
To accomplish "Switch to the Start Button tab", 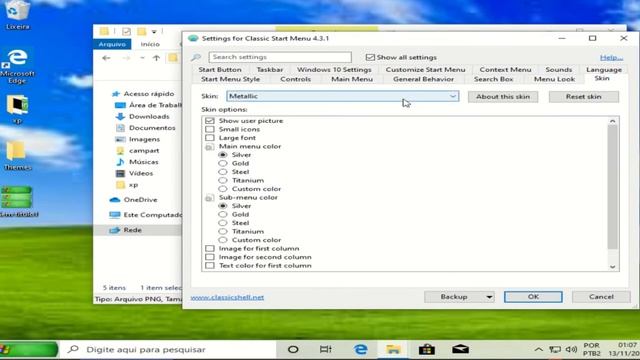I will [x=220, y=70].
